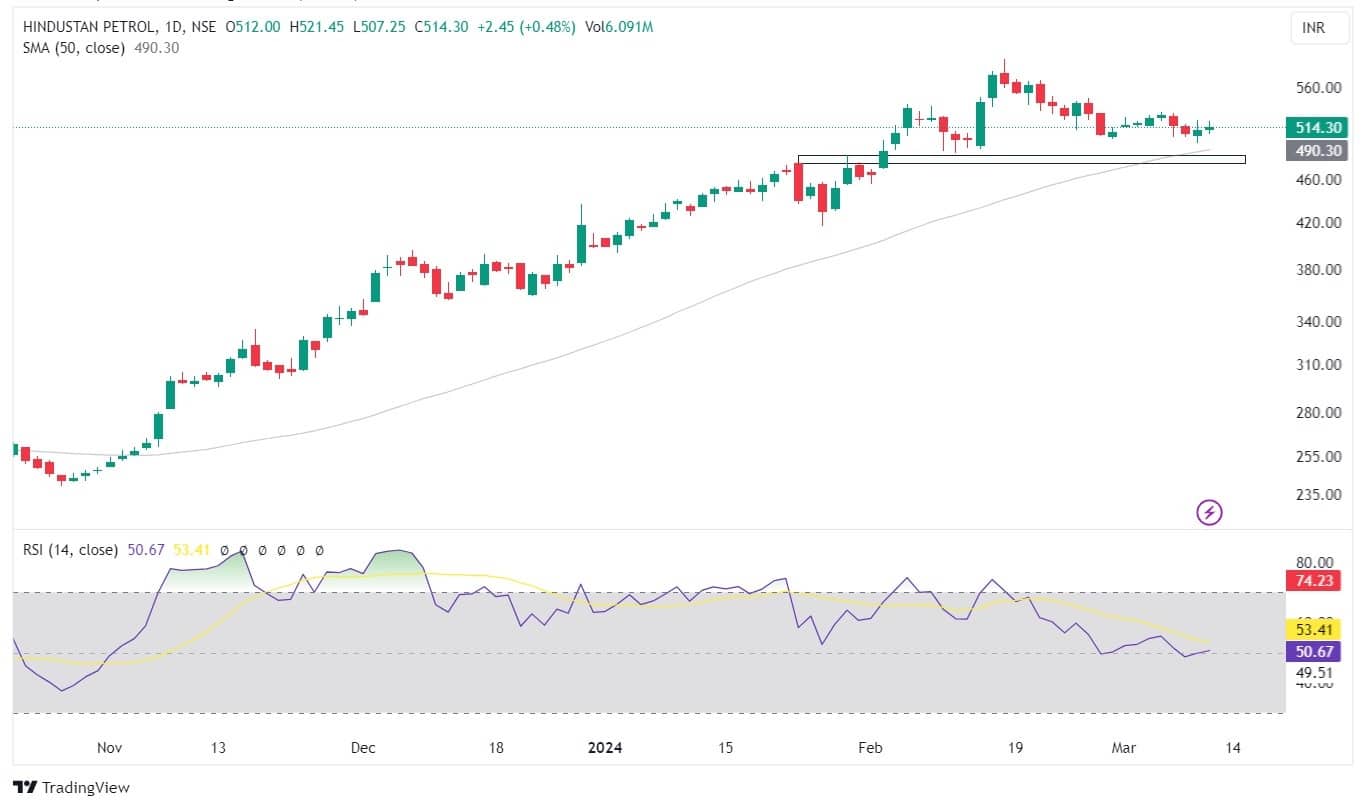The width and height of the screenshot is (1366, 809).
Task: Click the purple lightning flash icon
Action: coord(1210,513)
